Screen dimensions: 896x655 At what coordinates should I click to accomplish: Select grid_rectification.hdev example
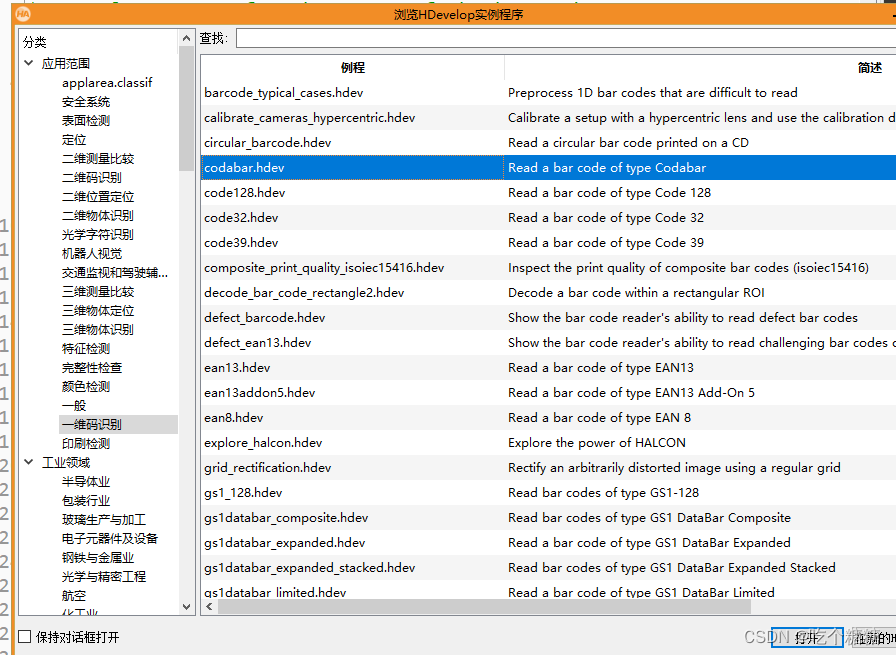coord(267,468)
